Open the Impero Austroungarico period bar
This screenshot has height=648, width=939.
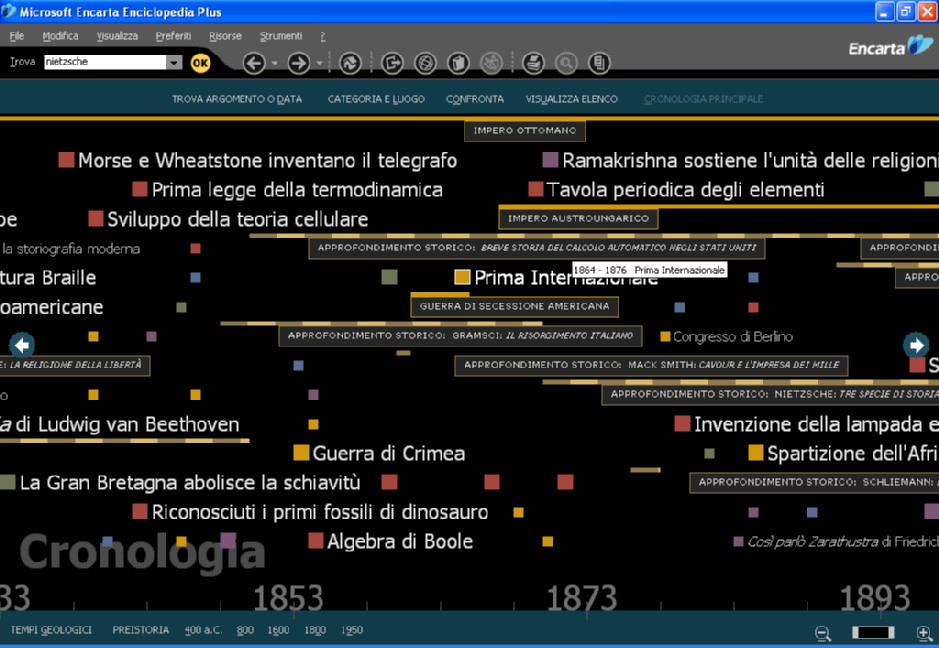pyautogui.click(x=578, y=219)
